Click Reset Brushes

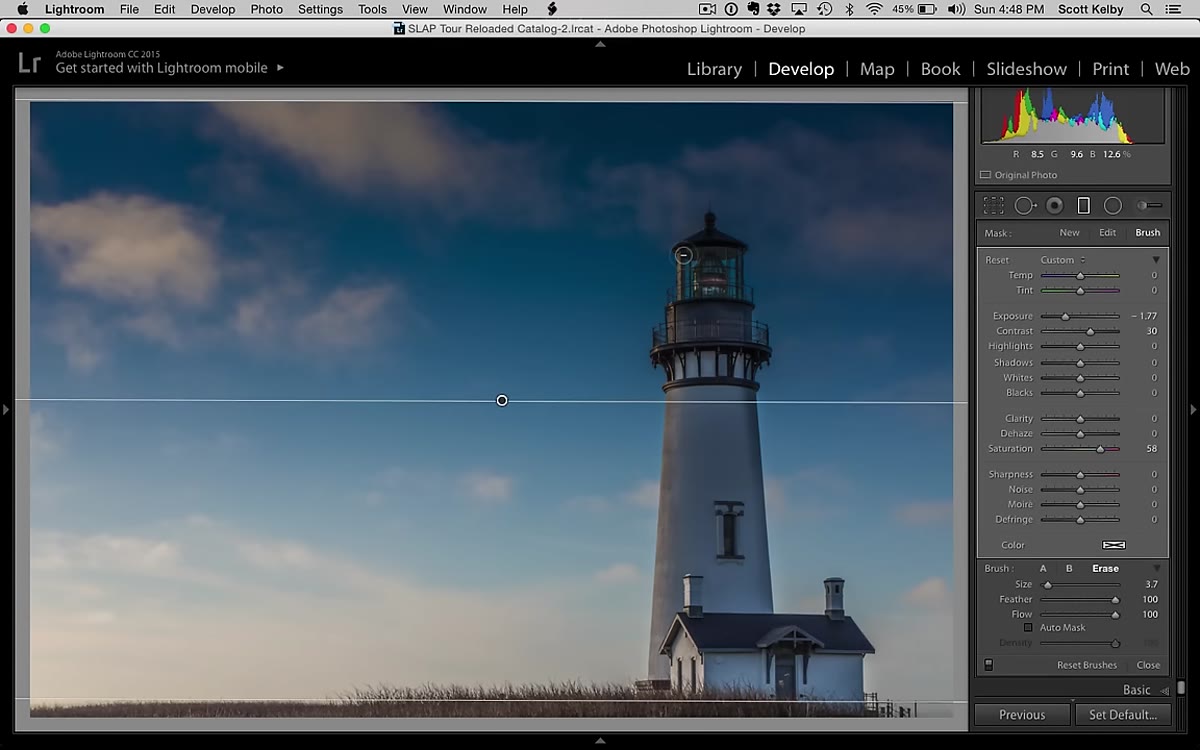(x=1087, y=665)
